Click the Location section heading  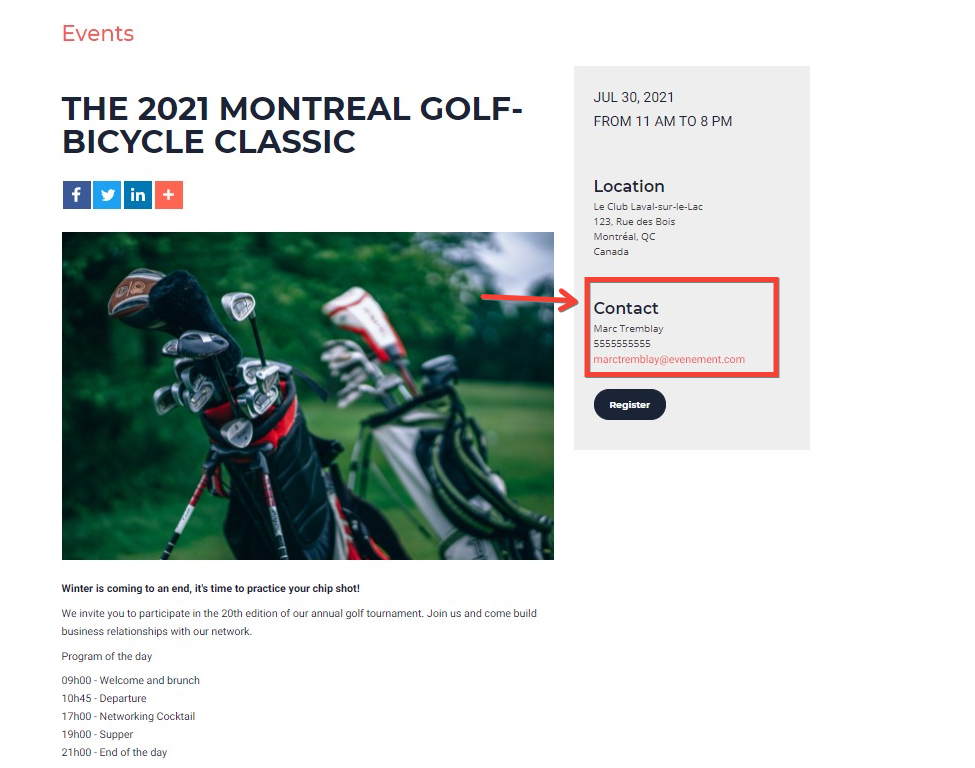pyautogui.click(x=628, y=186)
